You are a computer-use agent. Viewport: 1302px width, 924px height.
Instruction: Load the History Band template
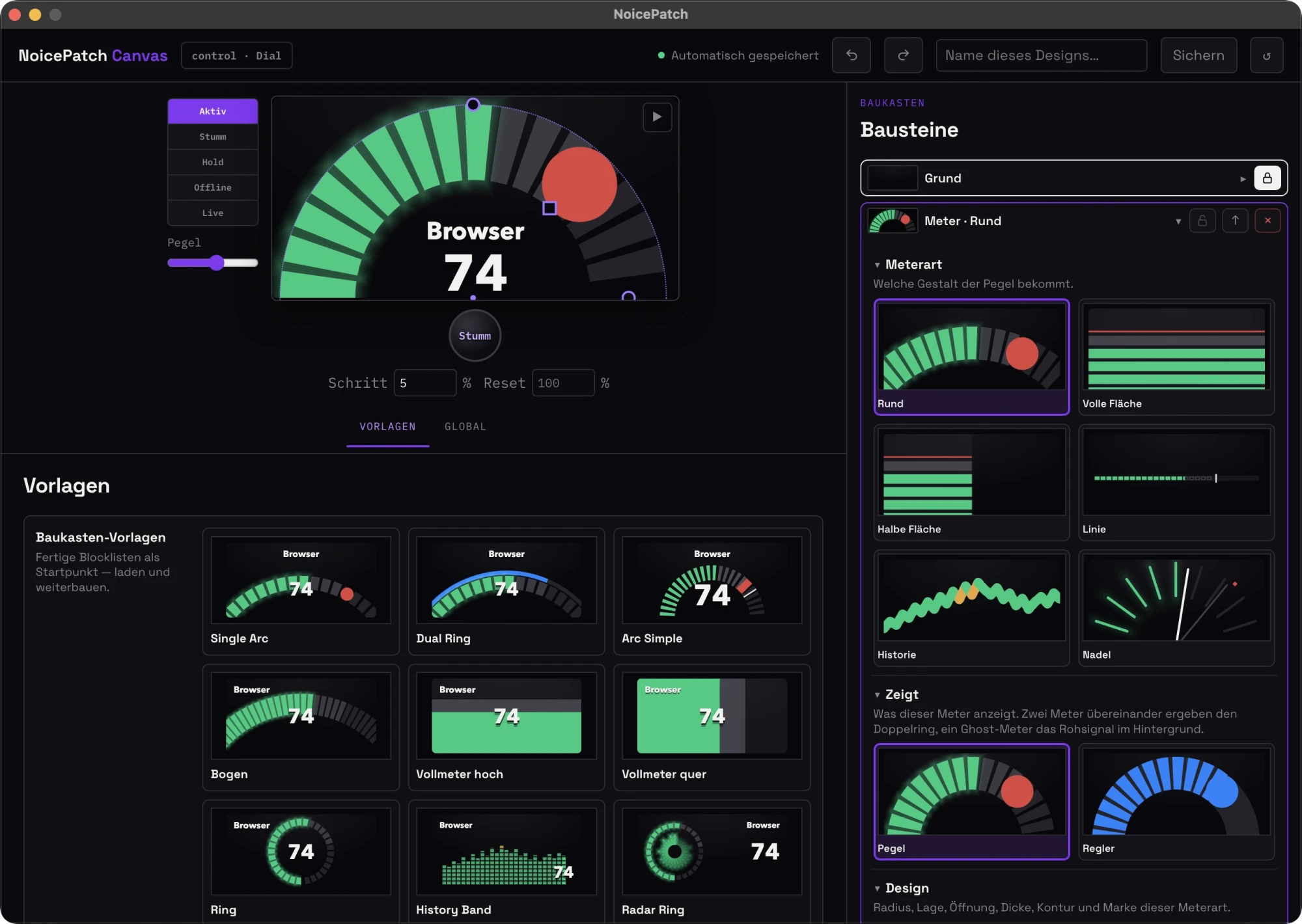coord(506,862)
